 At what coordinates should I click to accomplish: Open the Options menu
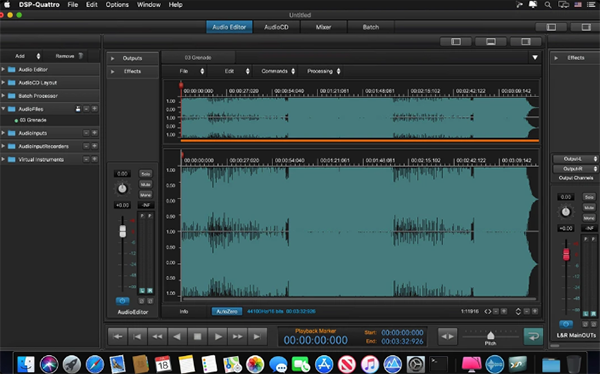click(117, 5)
